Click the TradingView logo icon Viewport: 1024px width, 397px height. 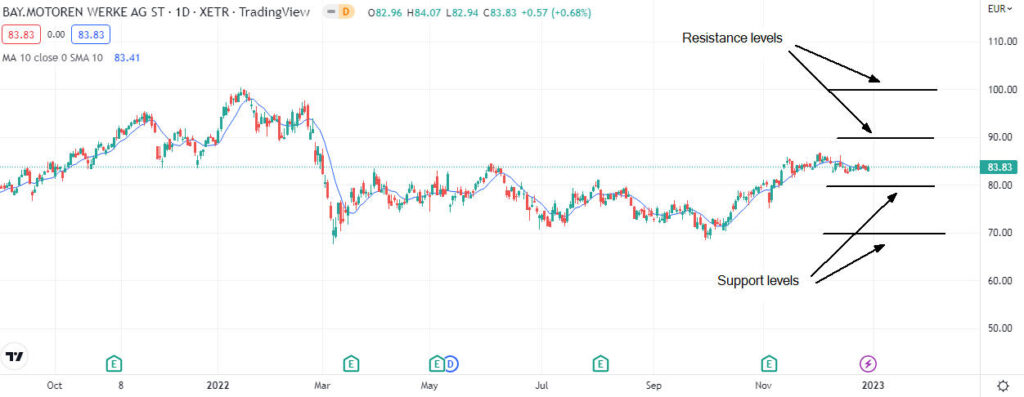point(14,357)
